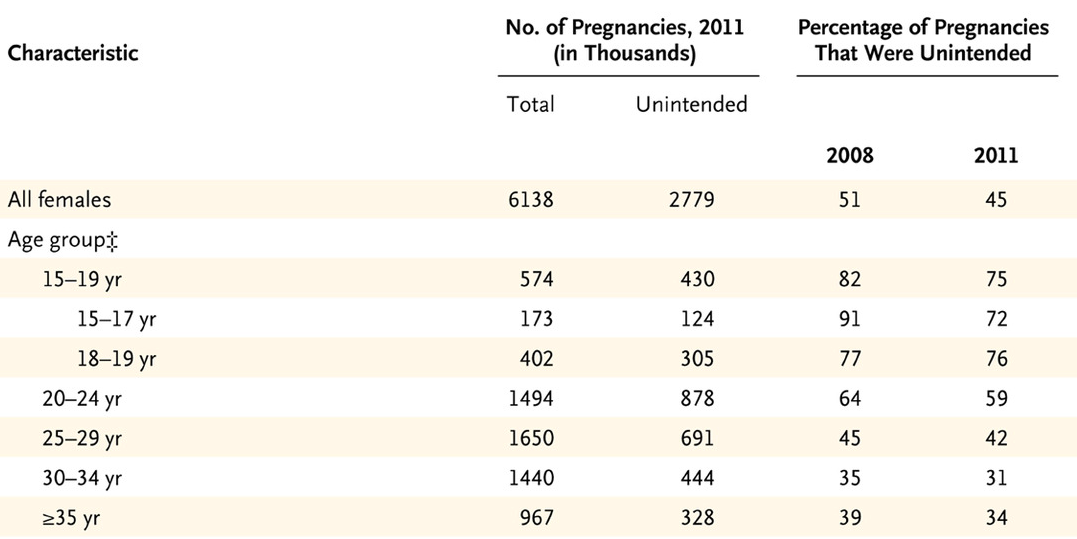The width and height of the screenshot is (1077, 539).
Task: Select the Total sub-column header
Action: click(x=530, y=104)
